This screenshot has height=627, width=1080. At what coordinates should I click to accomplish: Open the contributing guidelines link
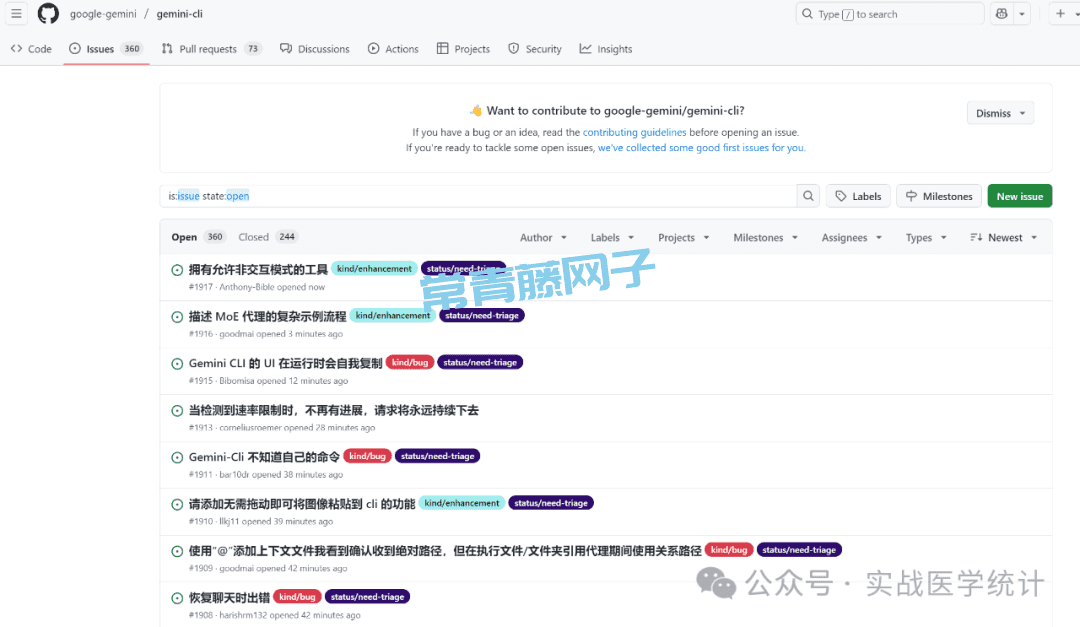pos(634,132)
